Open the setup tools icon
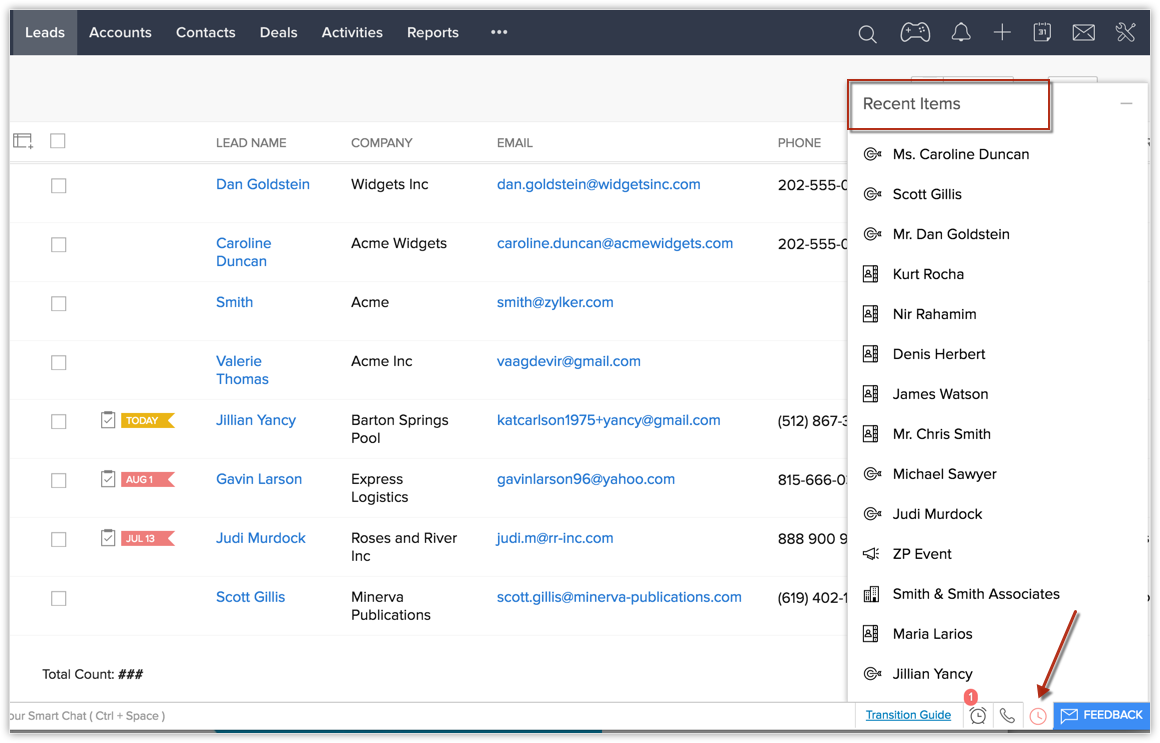This screenshot has width=1160, height=743. point(1125,33)
